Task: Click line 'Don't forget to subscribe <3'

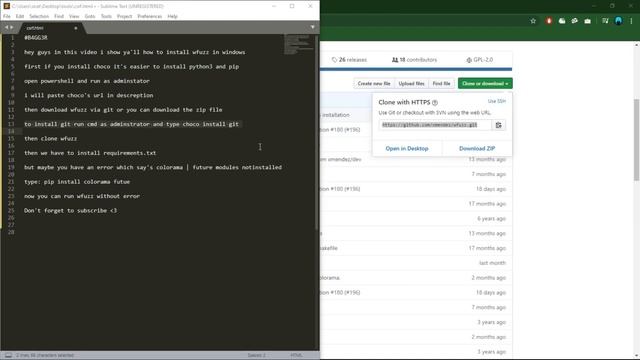Action: (x=70, y=211)
